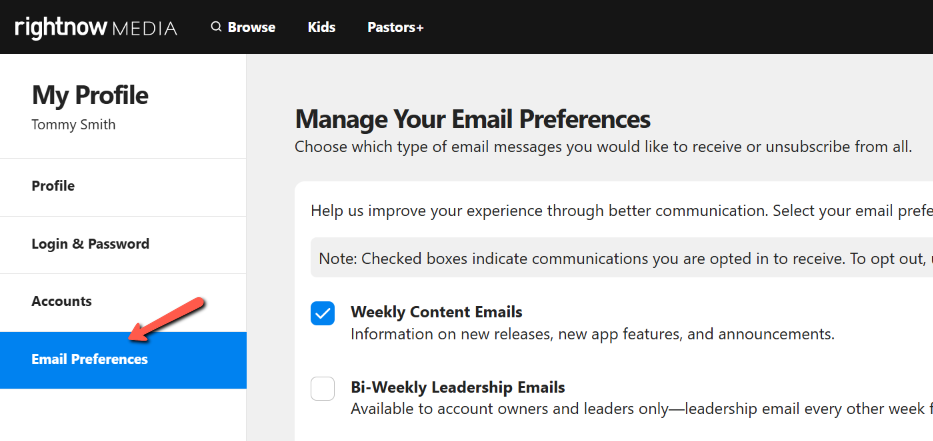This screenshot has height=441, width=933.
Task: Enable the Bi-Weekly Leadership Emails checkbox
Action: click(x=323, y=388)
